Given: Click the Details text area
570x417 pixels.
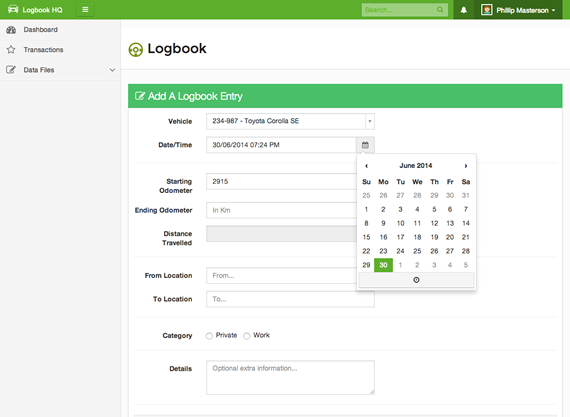Looking at the screenshot, I should pos(290,377).
